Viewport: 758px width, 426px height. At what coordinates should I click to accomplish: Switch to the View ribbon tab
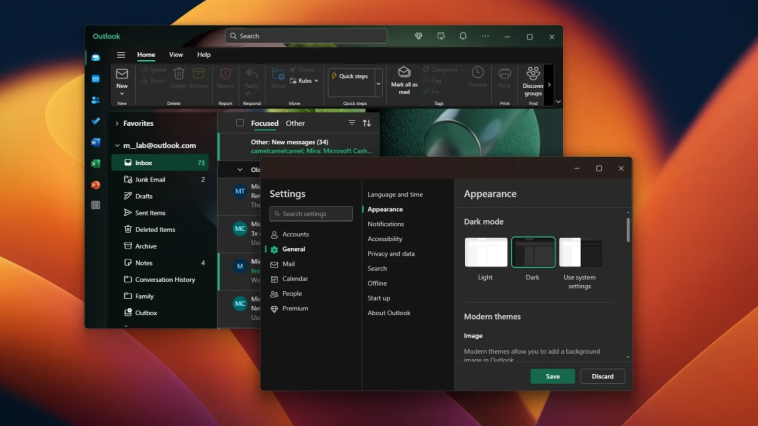(176, 55)
